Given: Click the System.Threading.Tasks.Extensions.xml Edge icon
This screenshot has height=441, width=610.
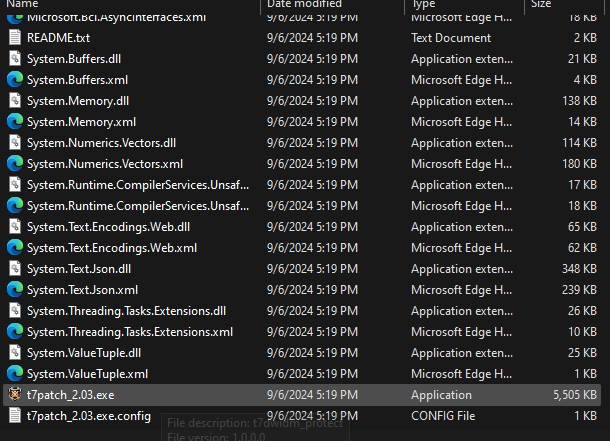Looking at the screenshot, I should (15, 331).
